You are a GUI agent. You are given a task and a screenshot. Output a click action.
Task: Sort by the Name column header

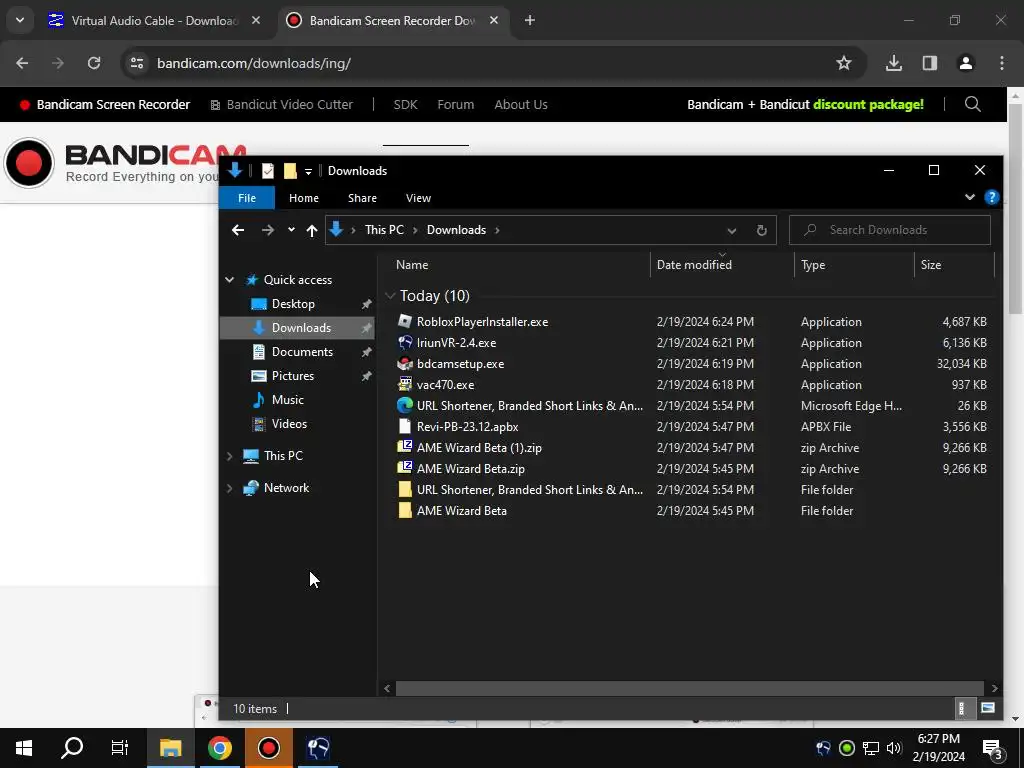pos(522,264)
